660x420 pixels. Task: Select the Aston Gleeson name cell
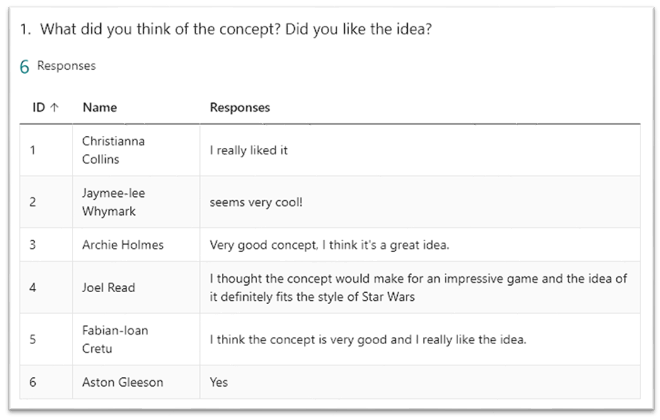click(122, 382)
